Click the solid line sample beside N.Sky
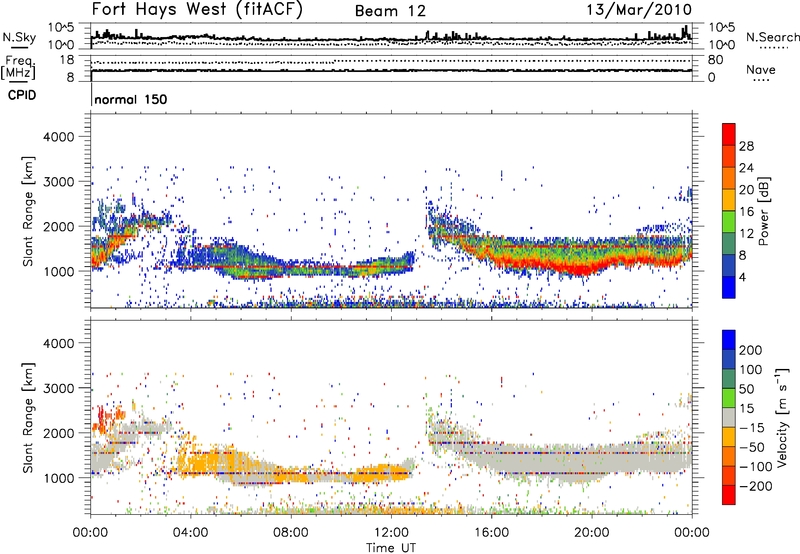 pyautogui.click(x=19, y=47)
